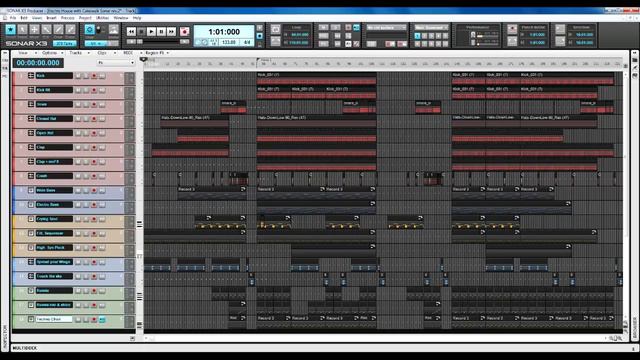Screen dimensions: 640x360
Task: Jump to end with fast-forward button
Action: (172, 31)
